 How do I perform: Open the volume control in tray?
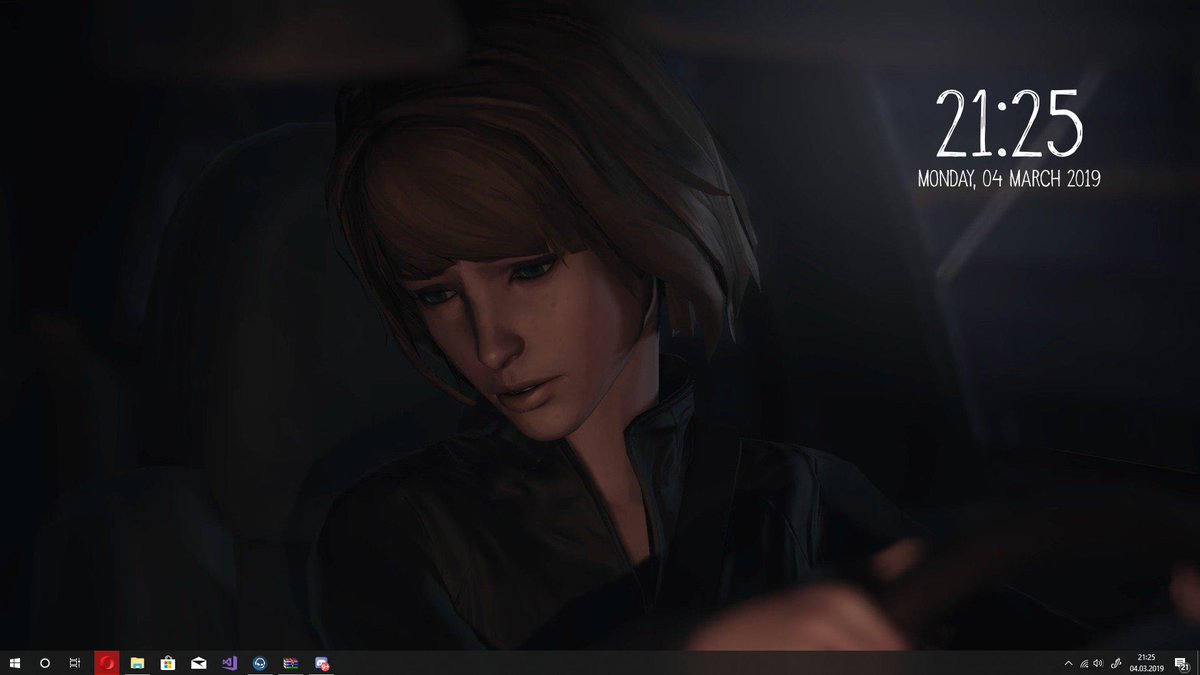tap(1099, 663)
